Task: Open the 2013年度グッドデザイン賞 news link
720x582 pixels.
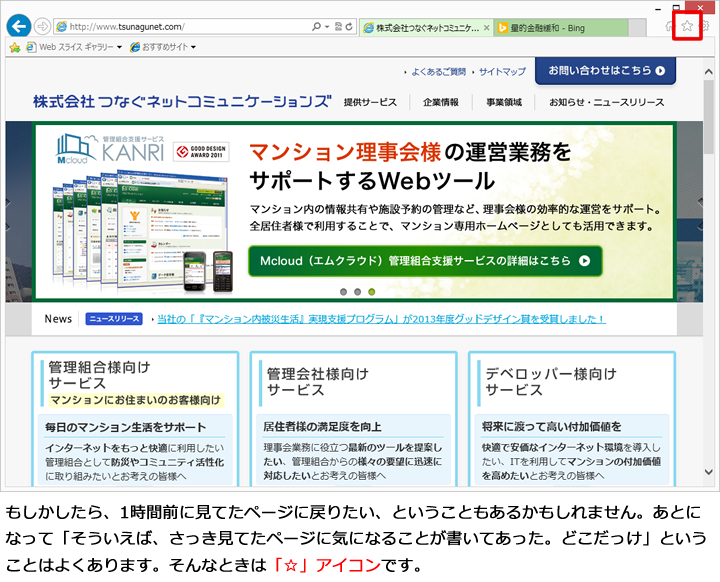Action: [382, 319]
